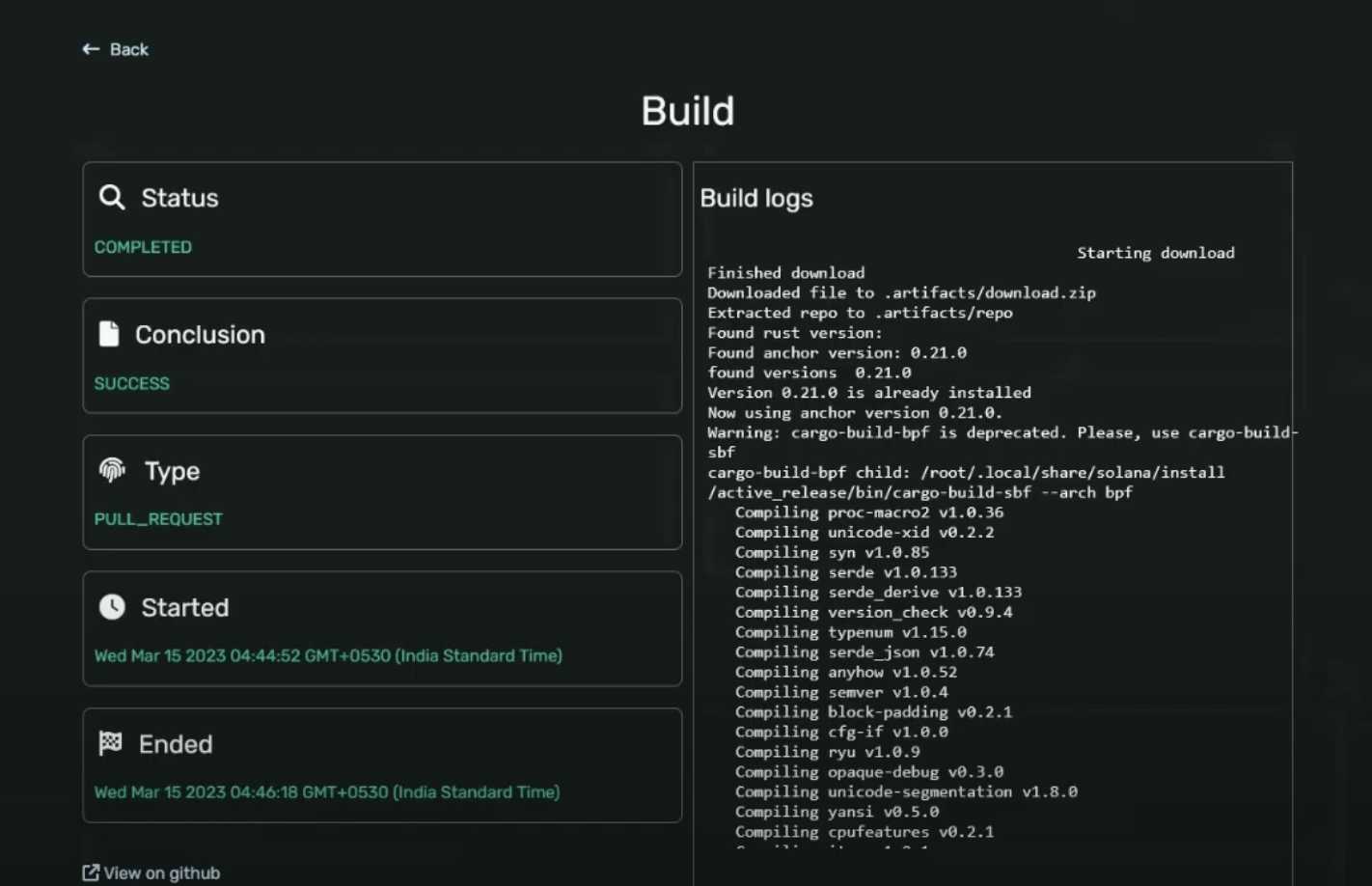Screen dimensions: 1372x886
Task: Click 'Compiling typenum v1.15.0' log line
Action: 851,632
